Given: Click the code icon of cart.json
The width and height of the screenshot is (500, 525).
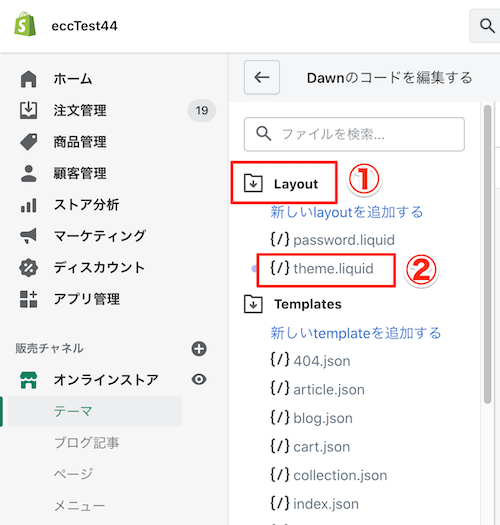Looking at the screenshot, I should click(x=280, y=446).
